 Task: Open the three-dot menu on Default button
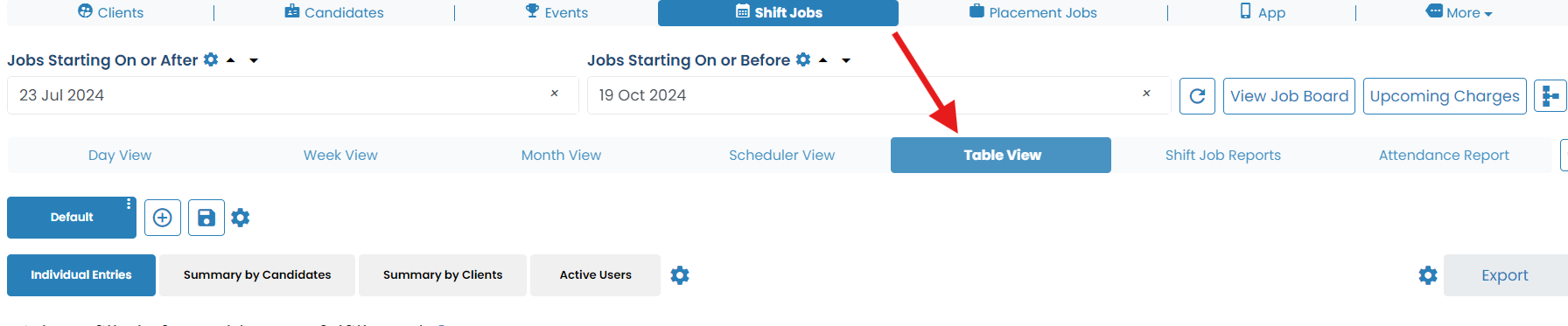(x=129, y=204)
